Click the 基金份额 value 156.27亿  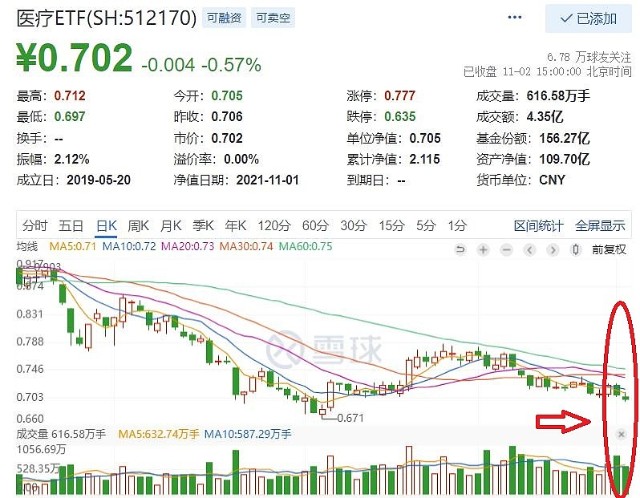[x=564, y=138]
